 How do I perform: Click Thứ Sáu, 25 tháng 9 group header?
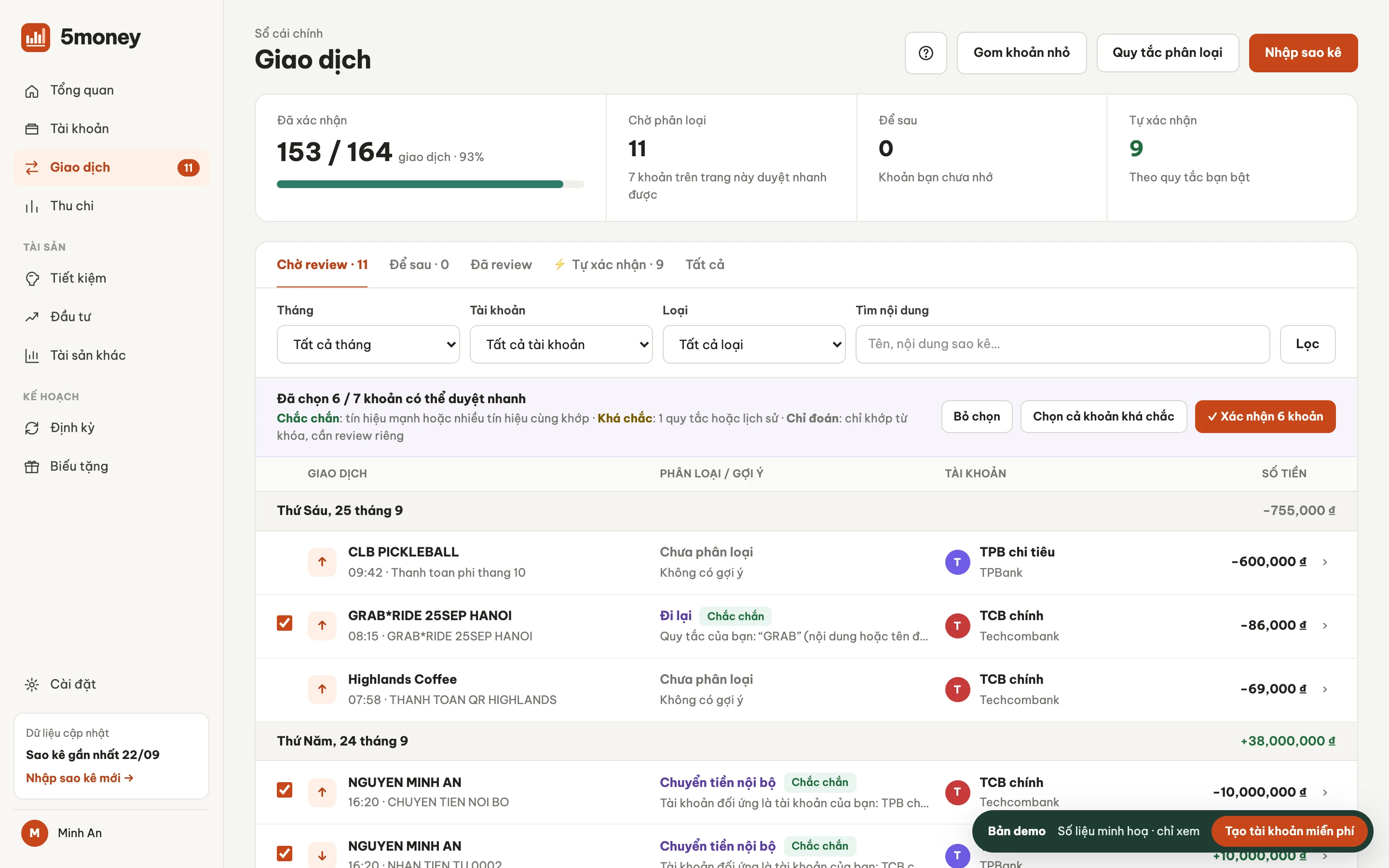[806, 511]
